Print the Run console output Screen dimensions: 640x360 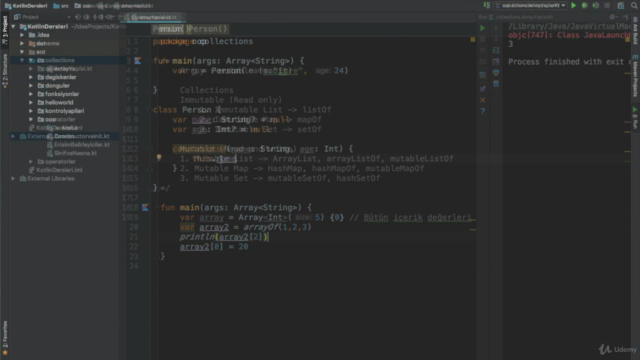click(496, 73)
